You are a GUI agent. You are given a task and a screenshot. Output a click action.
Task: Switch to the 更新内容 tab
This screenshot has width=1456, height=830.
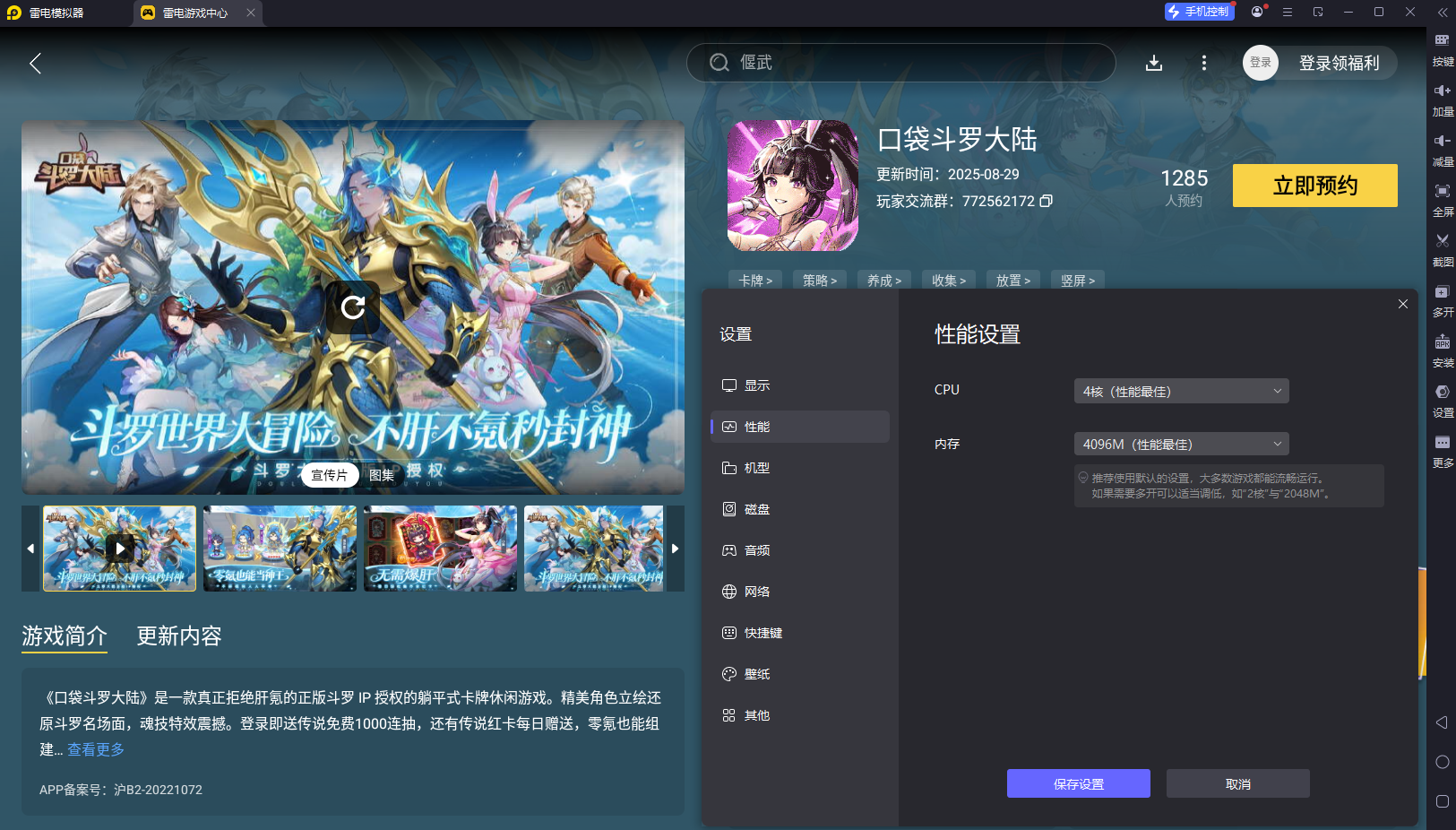click(x=179, y=636)
